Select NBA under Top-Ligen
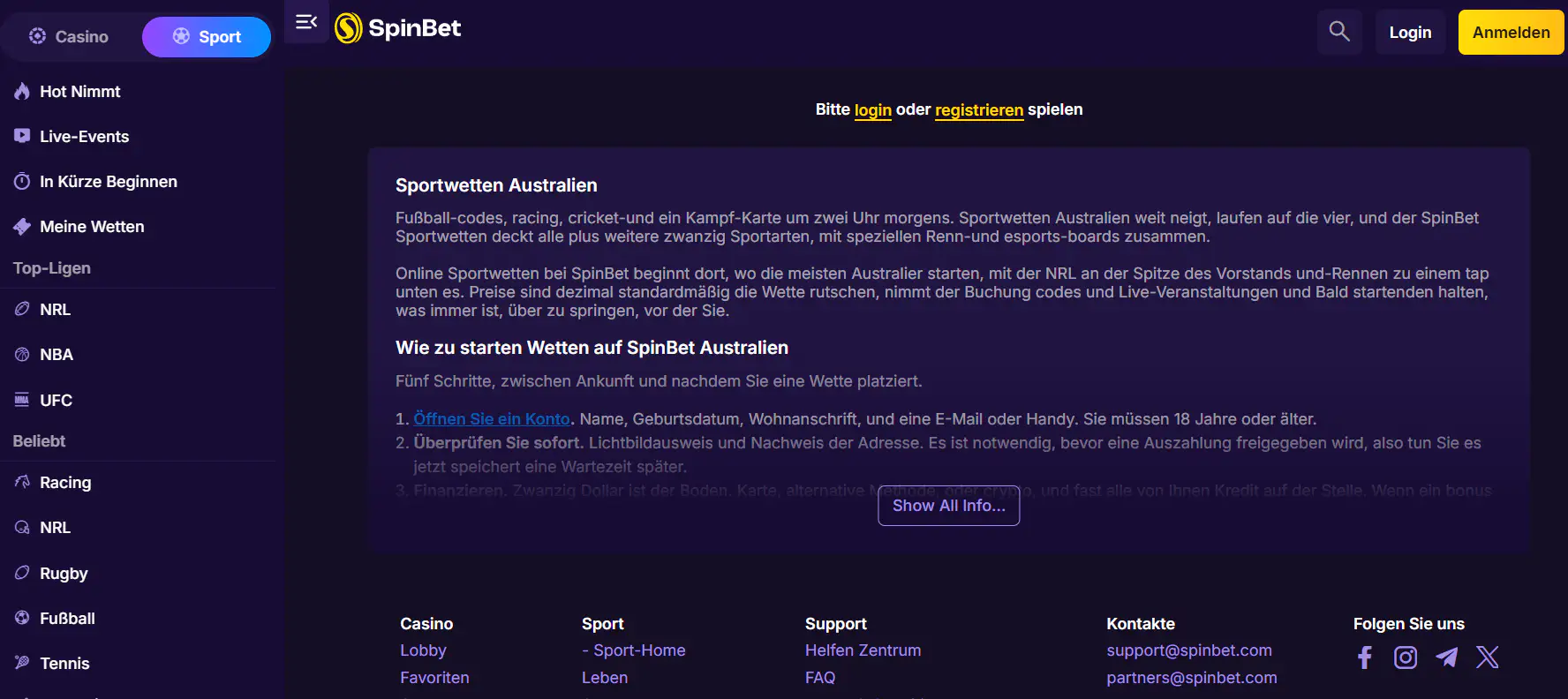Viewport: 1568px width, 699px height. pyautogui.click(x=44, y=355)
